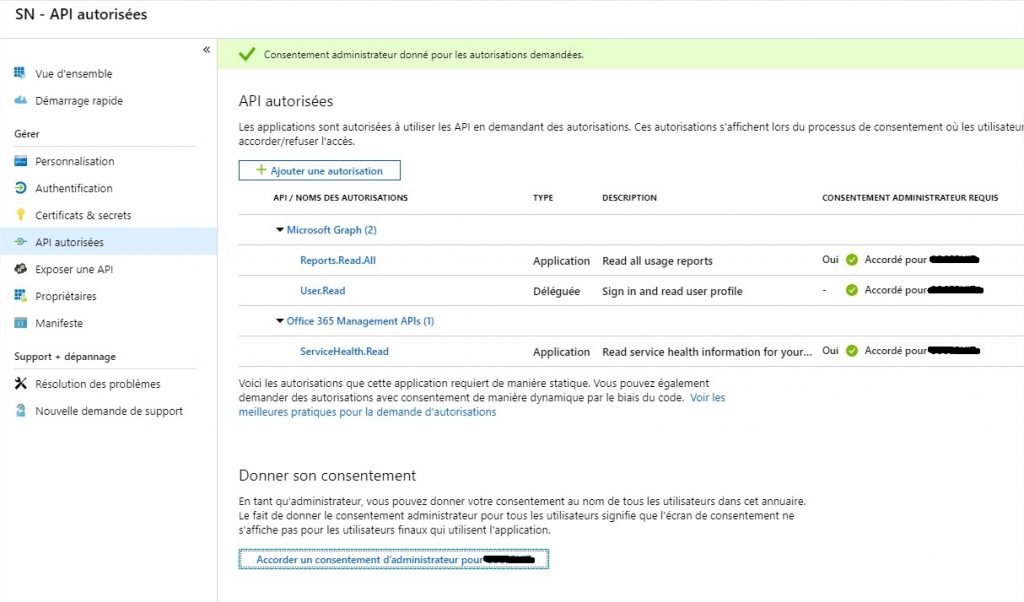
Task: Open the Reports.Read.All permission link
Action: click(x=338, y=260)
